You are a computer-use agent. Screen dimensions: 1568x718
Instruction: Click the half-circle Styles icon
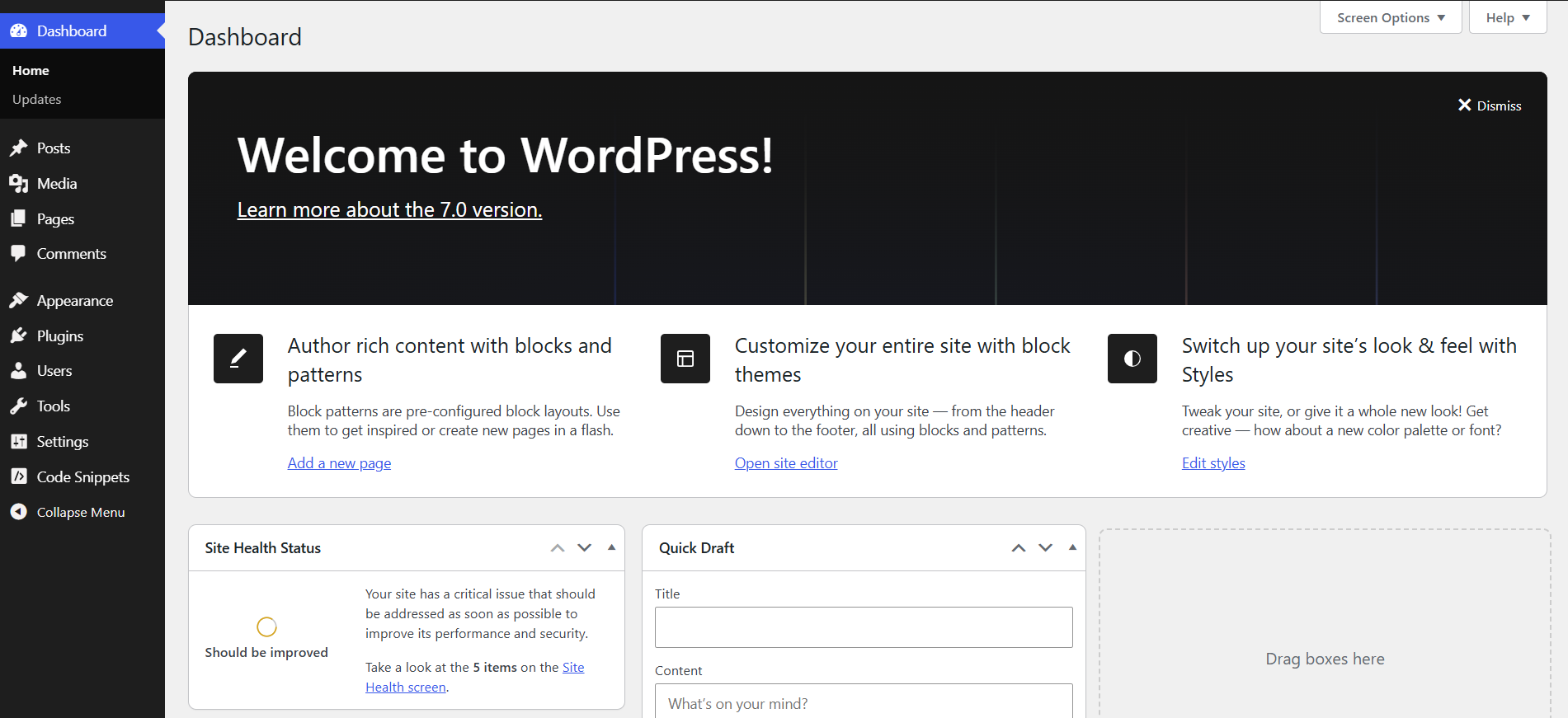click(x=1132, y=359)
